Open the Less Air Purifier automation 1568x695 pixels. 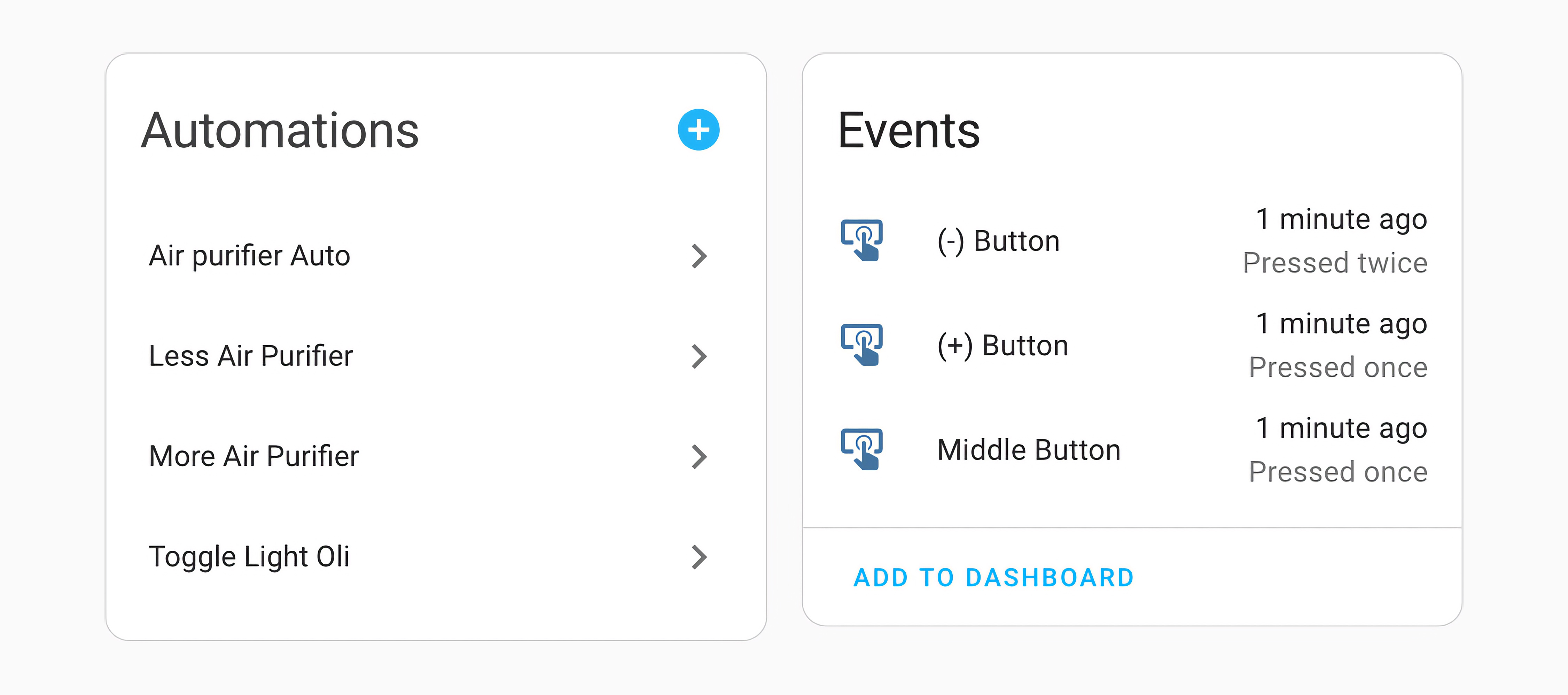point(435,356)
